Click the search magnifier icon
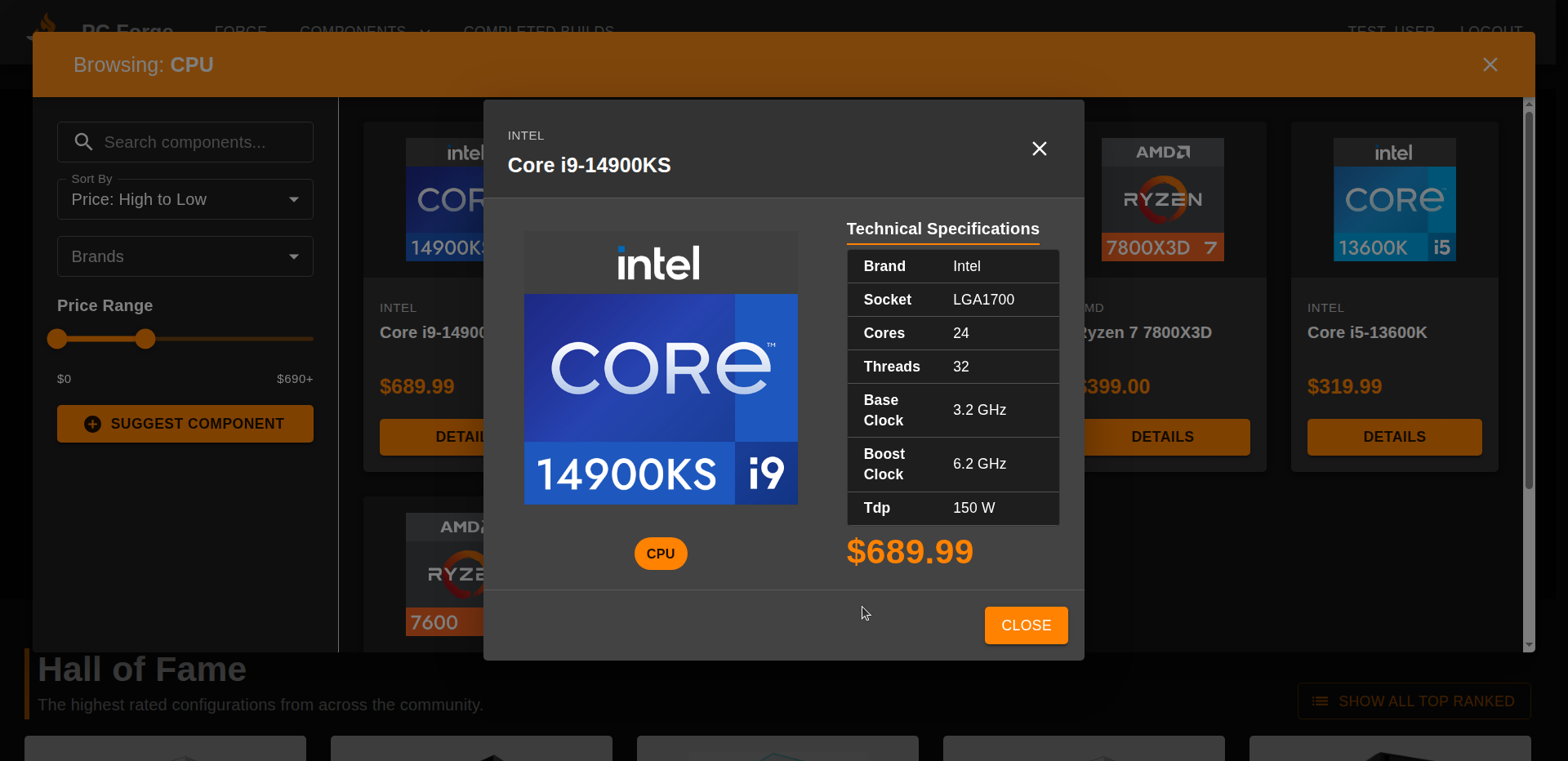Viewport: 1568px width, 761px height. 83,142
